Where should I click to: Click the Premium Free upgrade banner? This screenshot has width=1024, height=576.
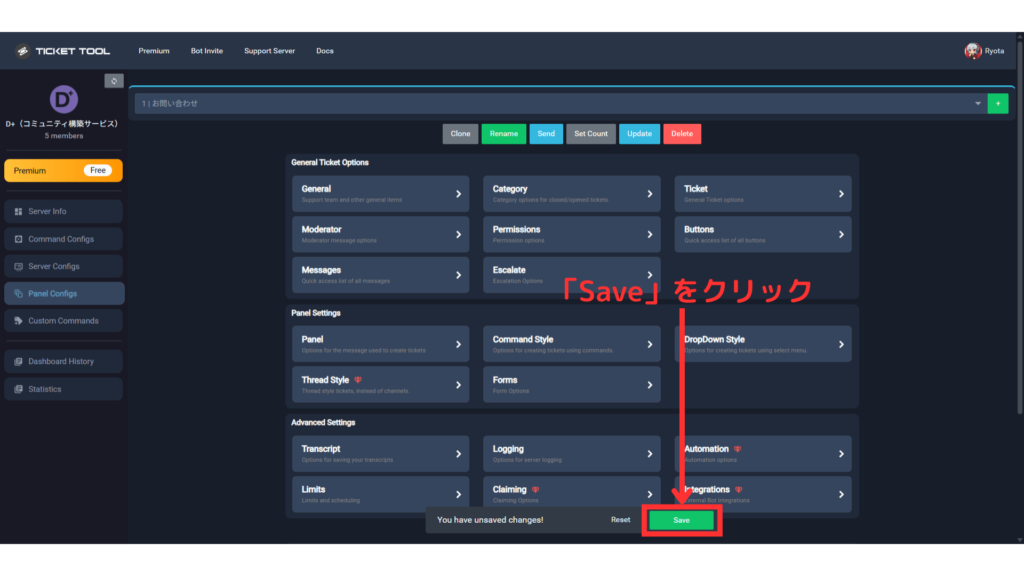click(x=63, y=170)
